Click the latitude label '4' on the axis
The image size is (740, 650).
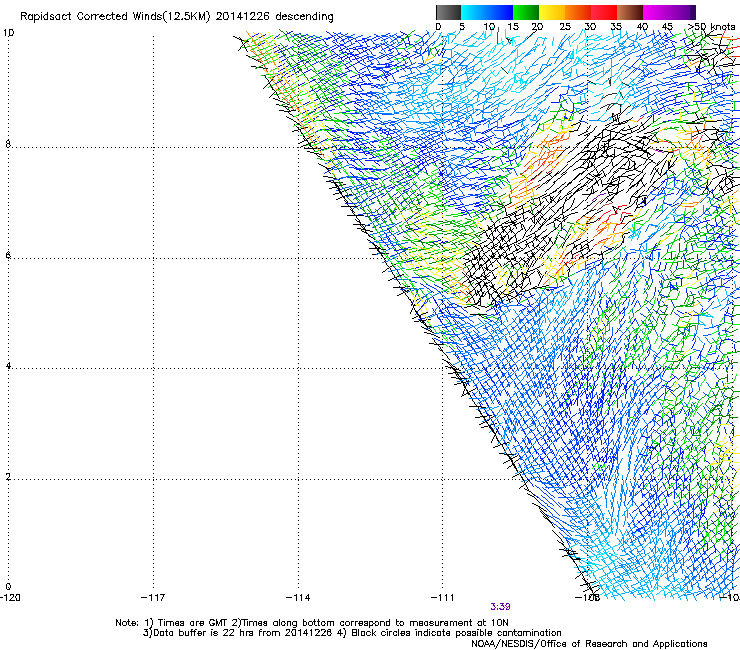(x=8, y=366)
